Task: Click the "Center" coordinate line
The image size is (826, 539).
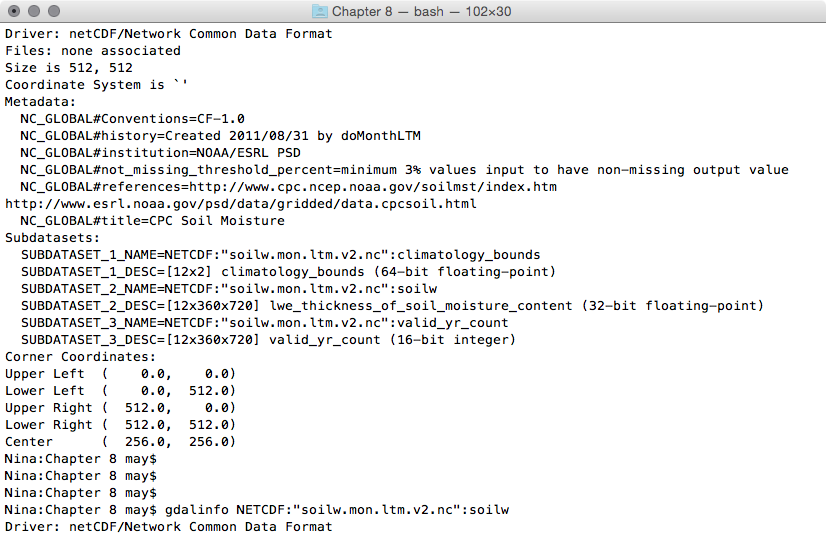Action: [120, 442]
